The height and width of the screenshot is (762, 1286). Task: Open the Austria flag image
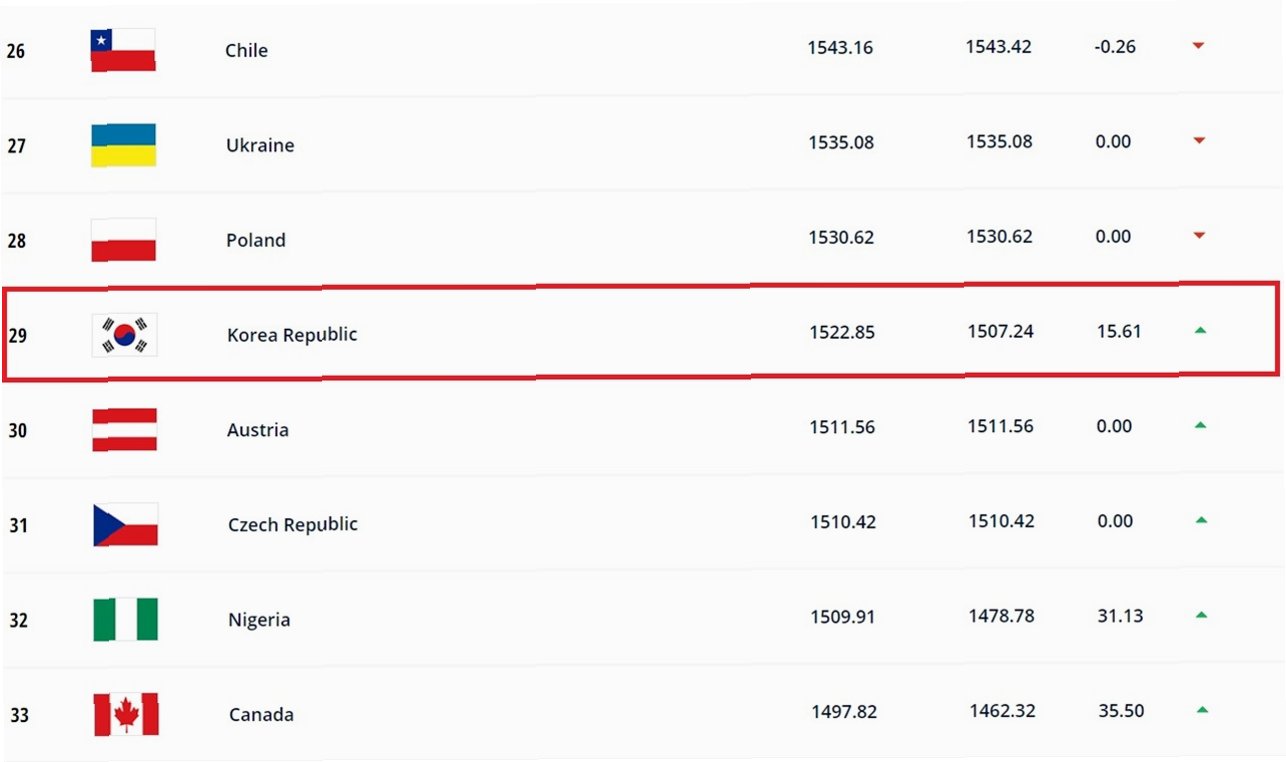coord(124,430)
